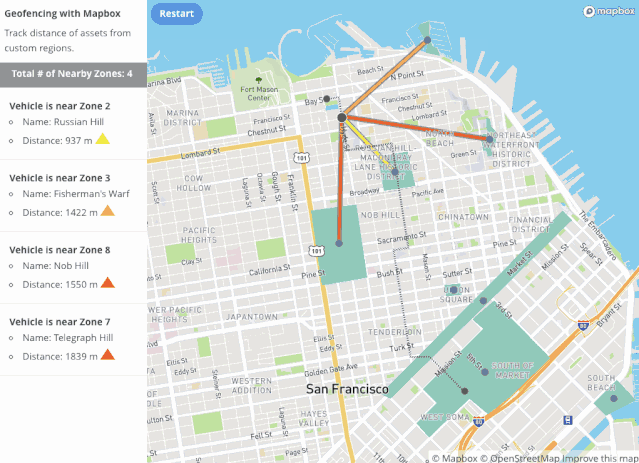Click the 101 highway shield near Pine St
Image resolution: width=639 pixels, height=463 pixels.
coord(317,251)
